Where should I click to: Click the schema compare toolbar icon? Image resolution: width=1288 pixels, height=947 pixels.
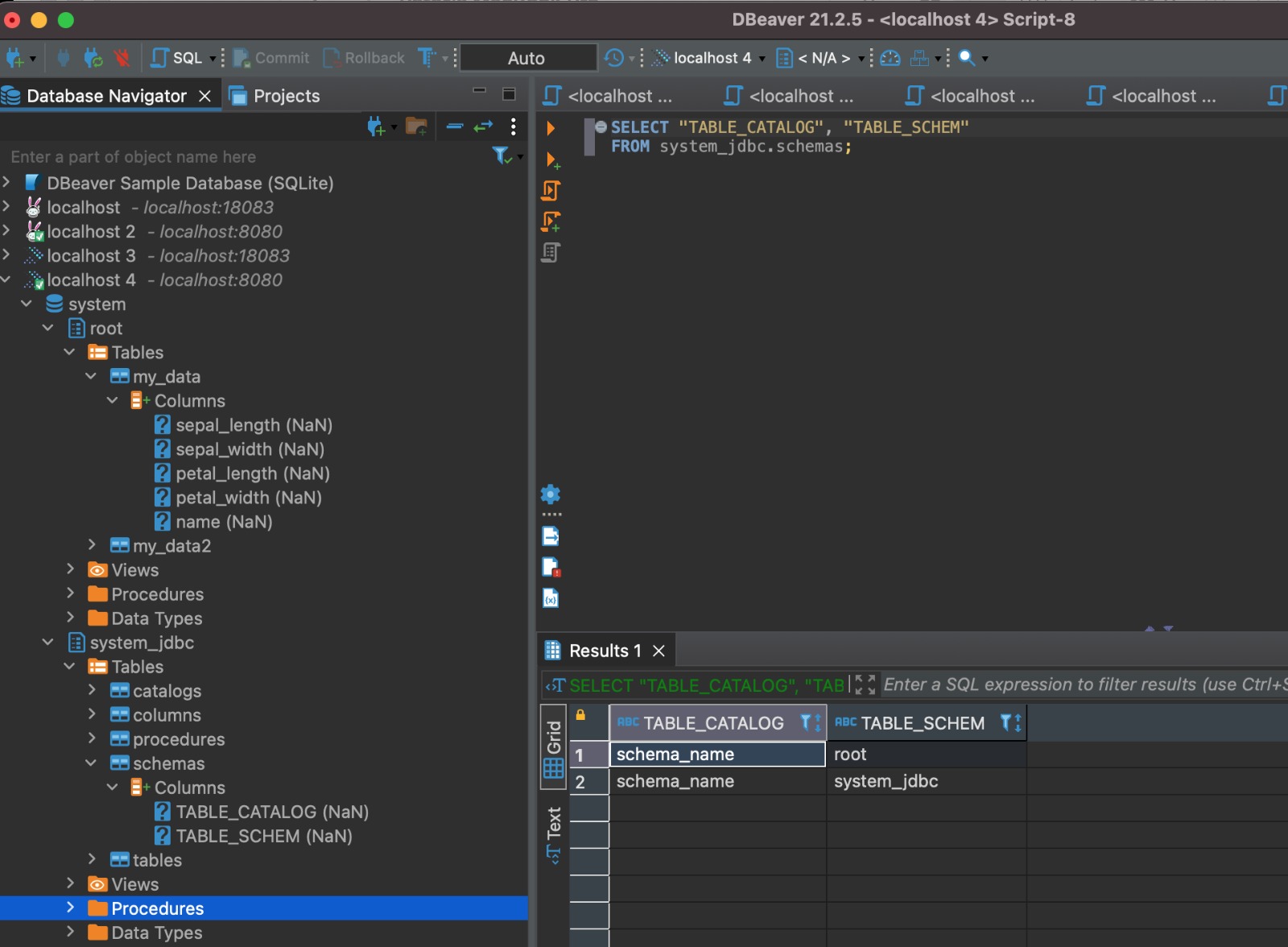point(919,57)
